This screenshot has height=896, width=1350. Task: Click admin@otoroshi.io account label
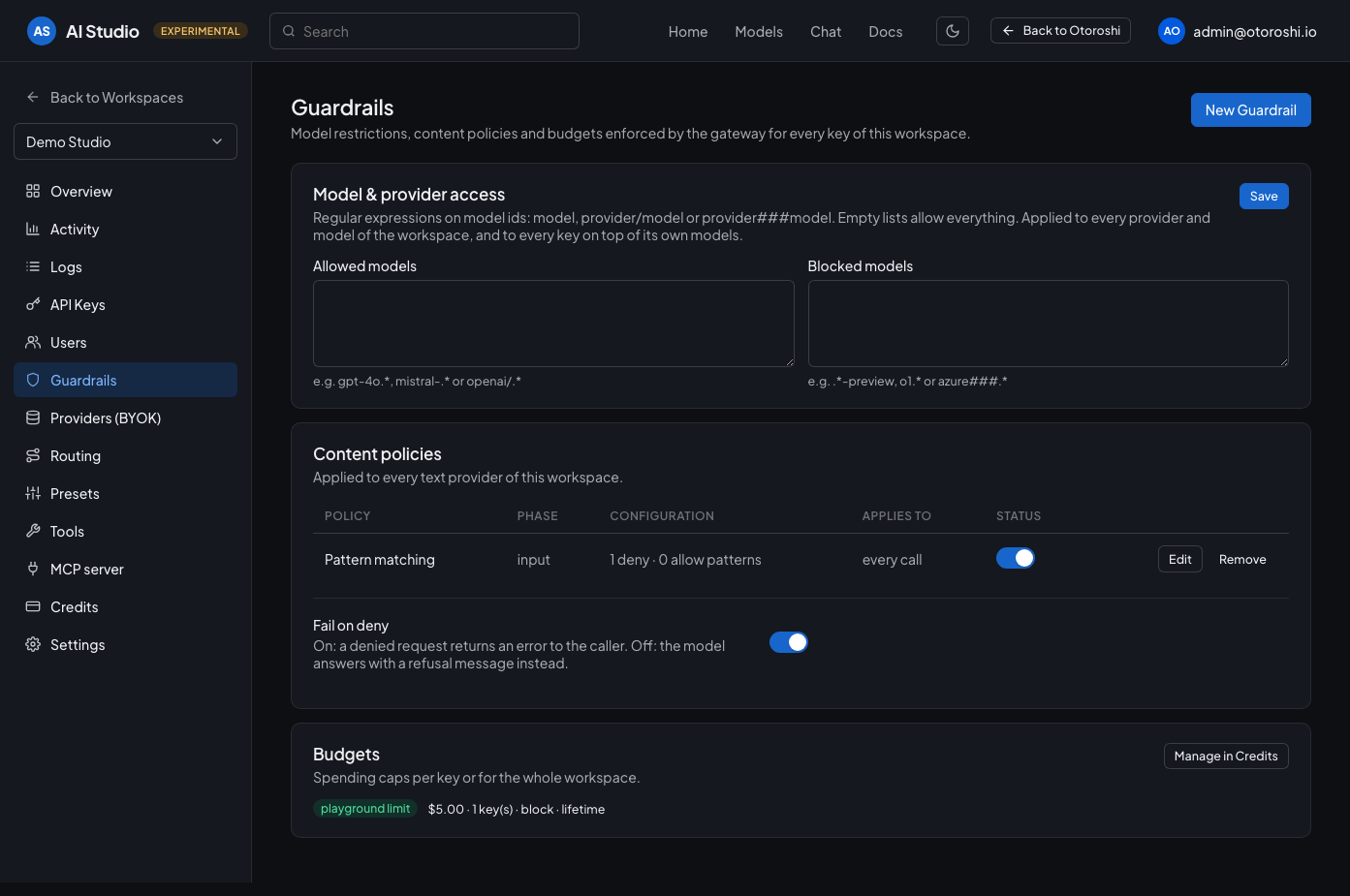1255,32
